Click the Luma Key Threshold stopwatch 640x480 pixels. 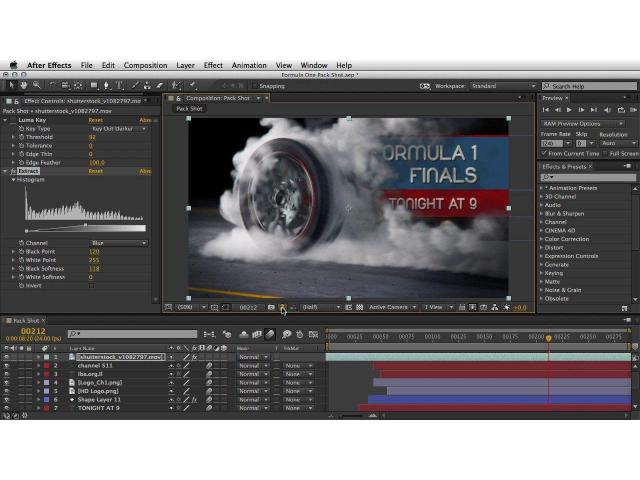click(21, 137)
